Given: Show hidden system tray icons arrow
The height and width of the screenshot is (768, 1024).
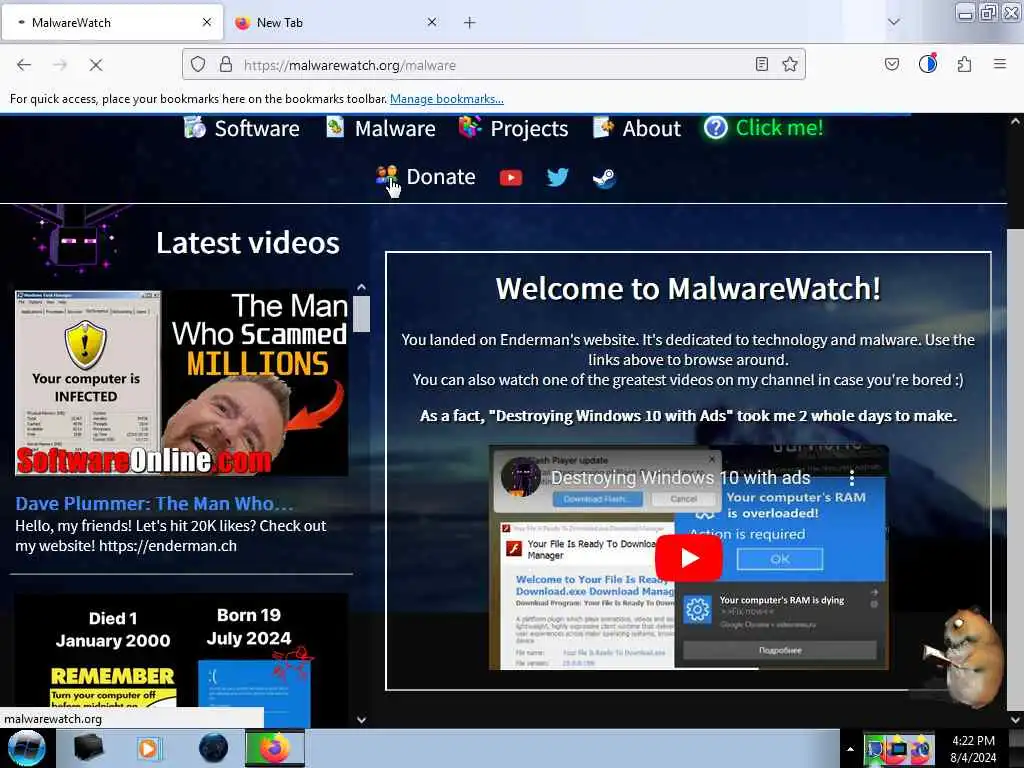Looking at the screenshot, I should [x=850, y=749].
